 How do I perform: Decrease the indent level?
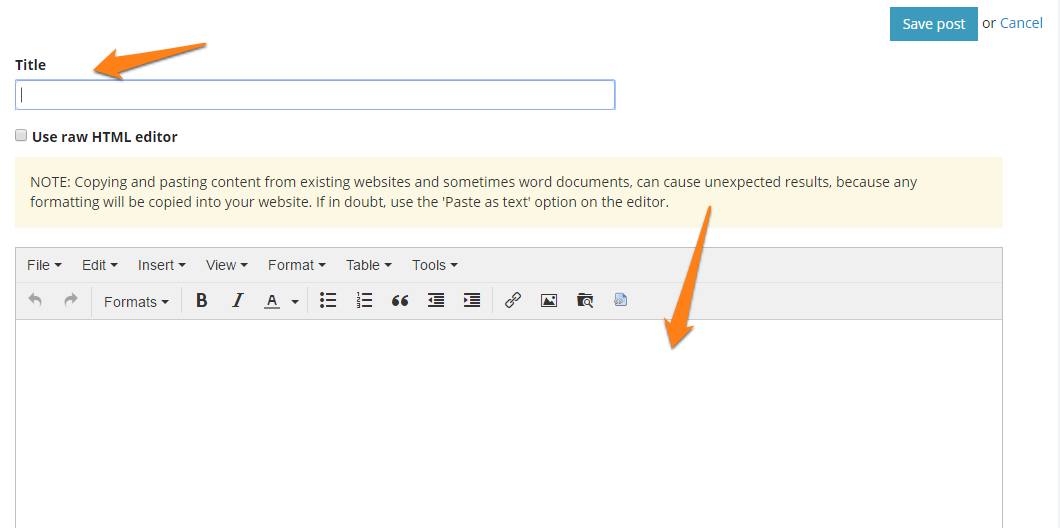pyautogui.click(x=436, y=300)
